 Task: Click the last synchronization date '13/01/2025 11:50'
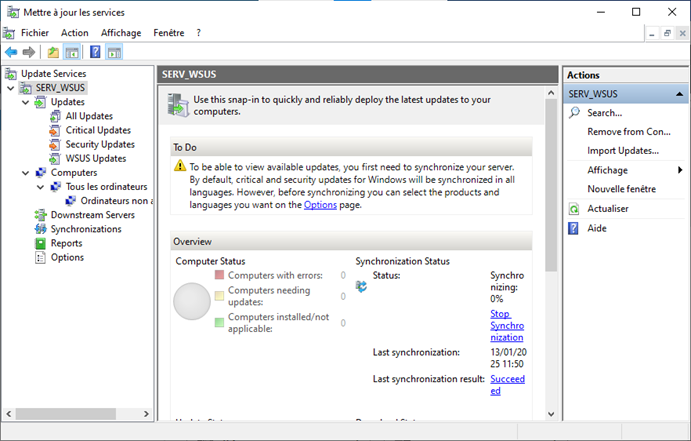508,358
